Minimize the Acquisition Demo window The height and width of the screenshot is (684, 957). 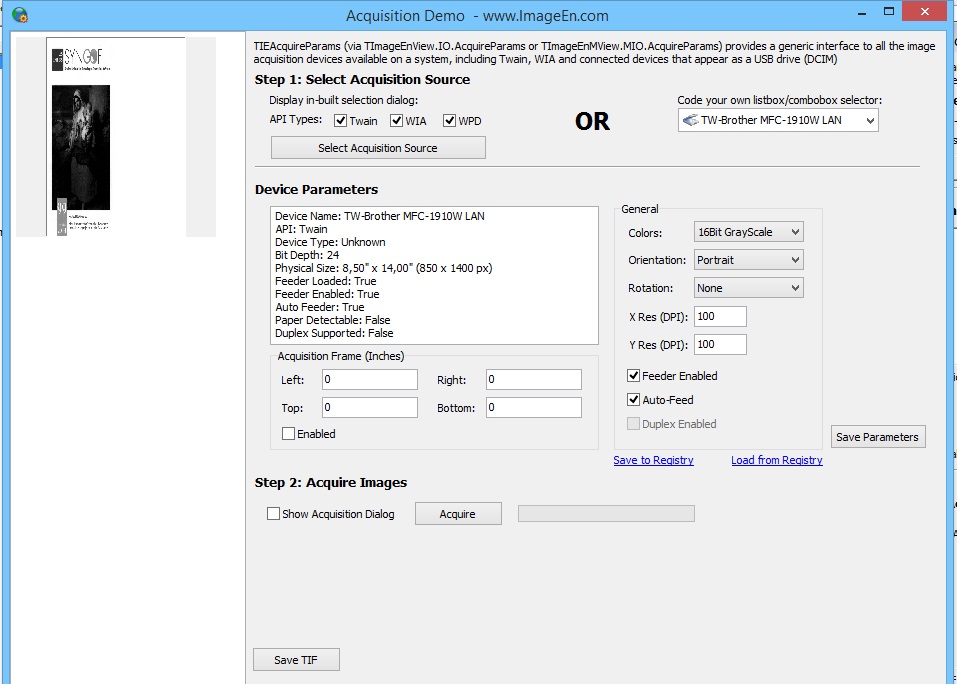862,12
